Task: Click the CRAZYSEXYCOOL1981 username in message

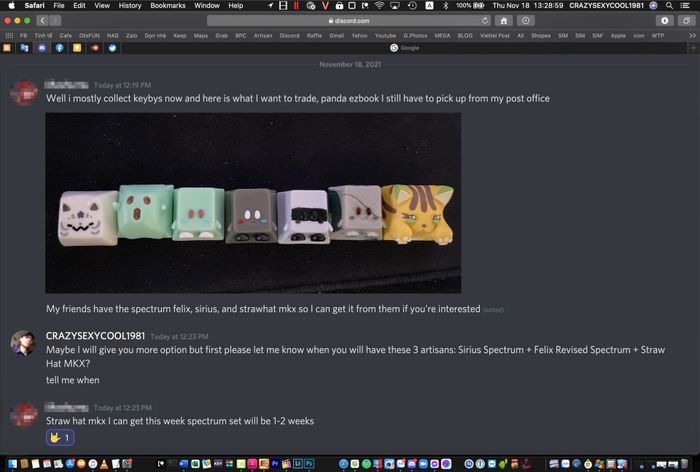Action: [95, 336]
